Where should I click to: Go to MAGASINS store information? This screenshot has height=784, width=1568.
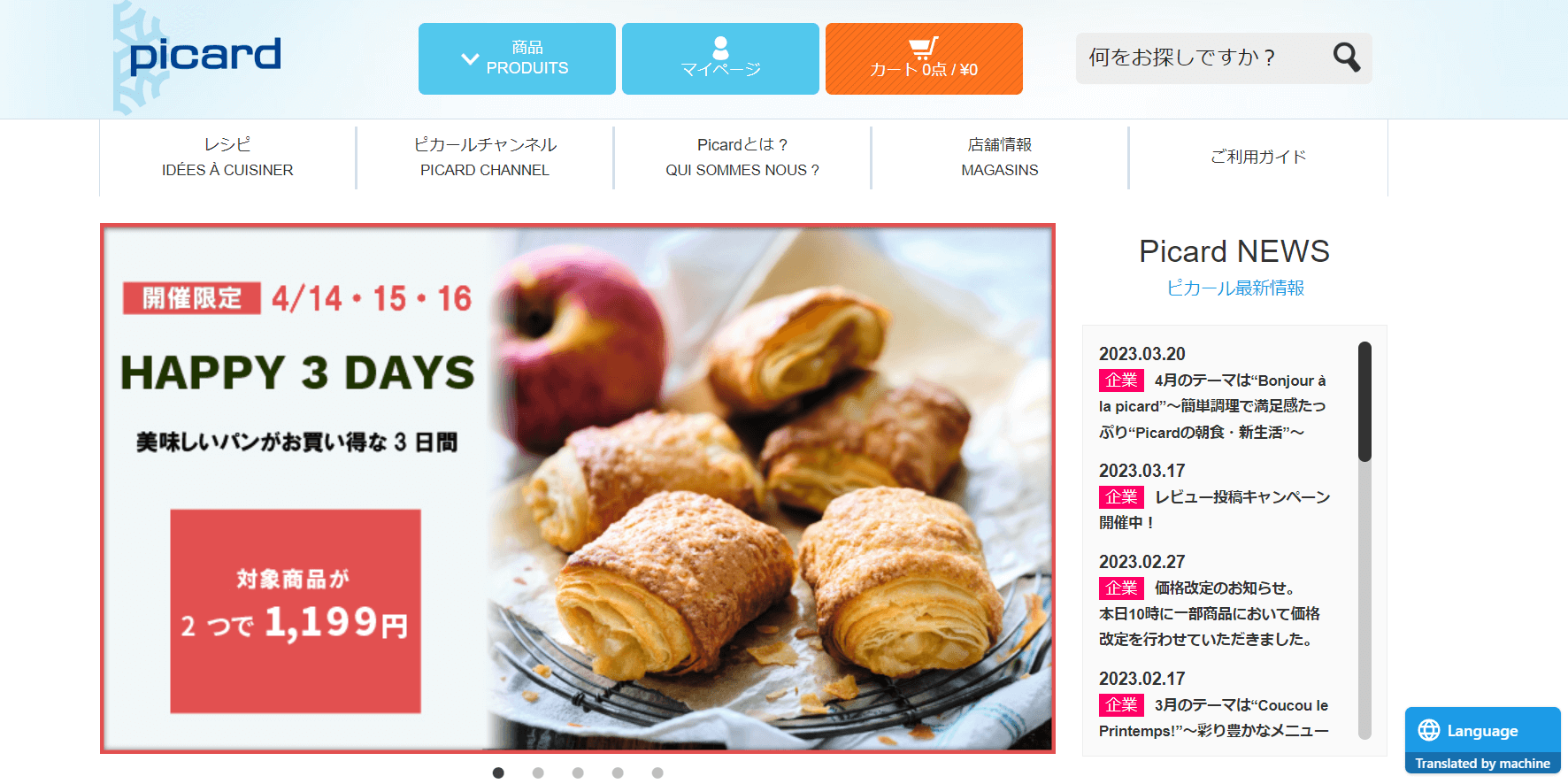tap(1000, 158)
